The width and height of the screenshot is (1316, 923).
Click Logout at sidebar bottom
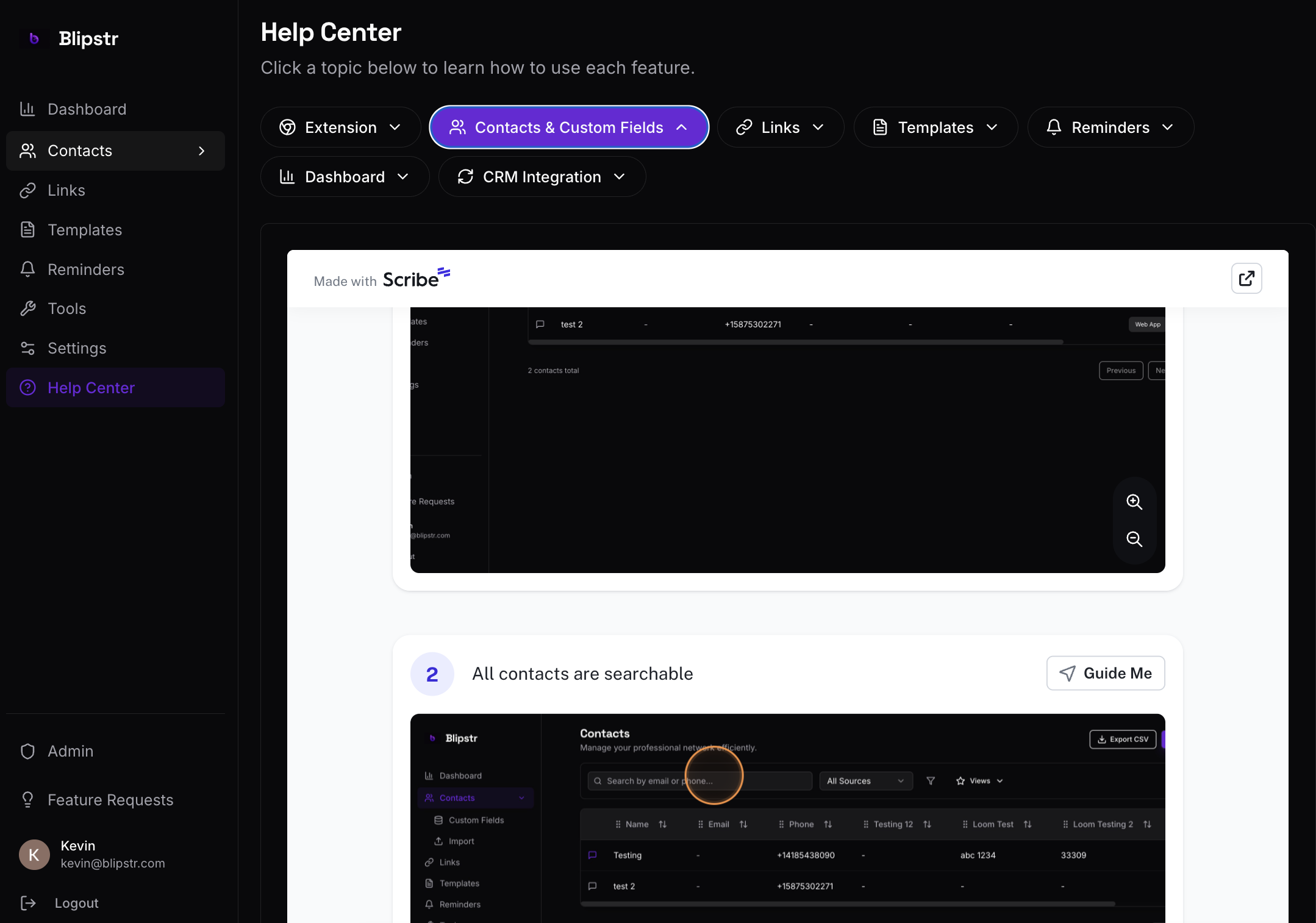click(76, 903)
